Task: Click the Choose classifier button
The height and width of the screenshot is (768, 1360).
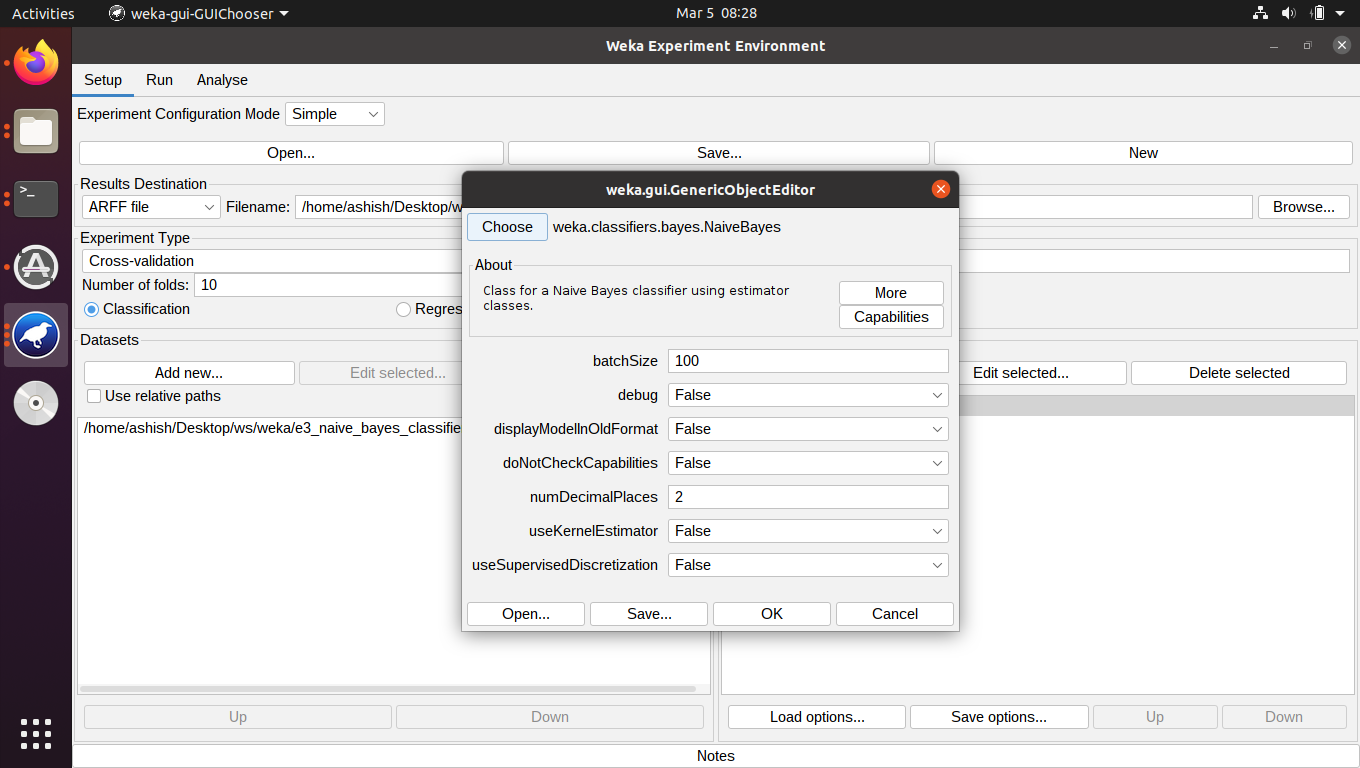Action: click(507, 227)
